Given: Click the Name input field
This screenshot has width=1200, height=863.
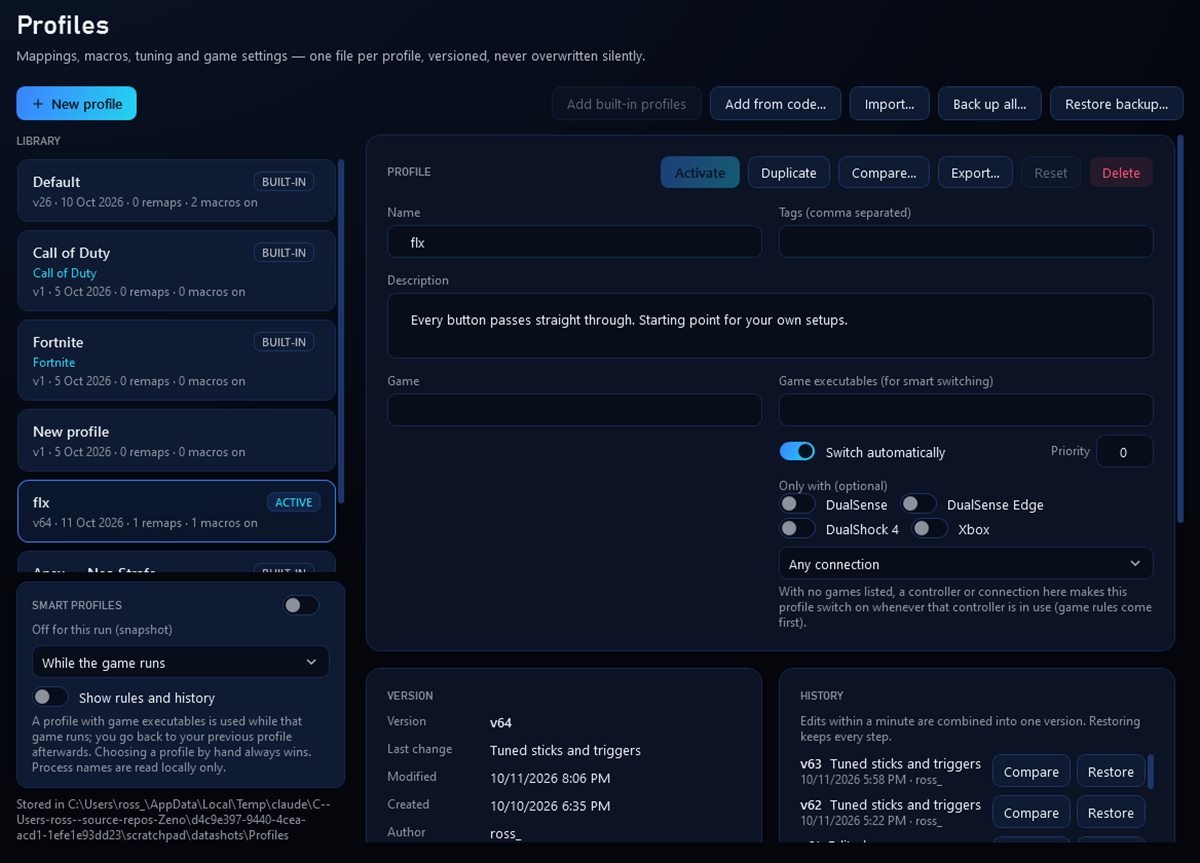Looking at the screenshot, I should [574, 241].
